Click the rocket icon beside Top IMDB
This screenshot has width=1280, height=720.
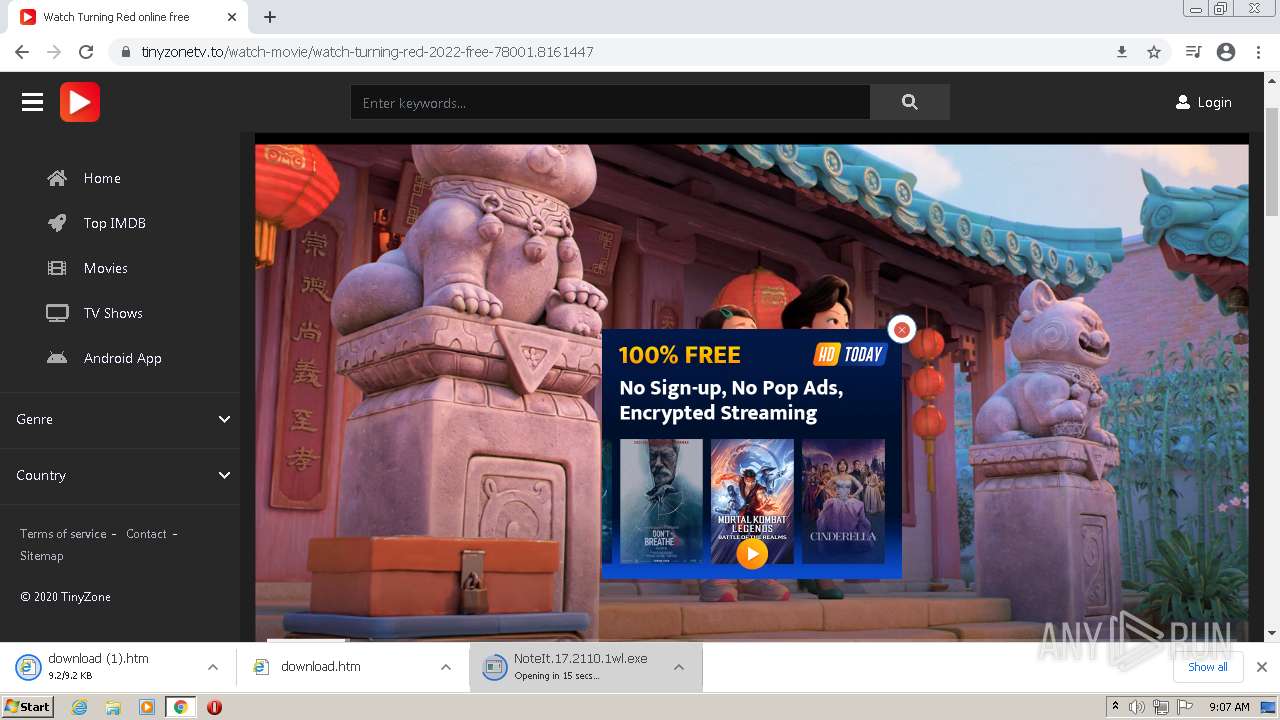tap(57, 223)
